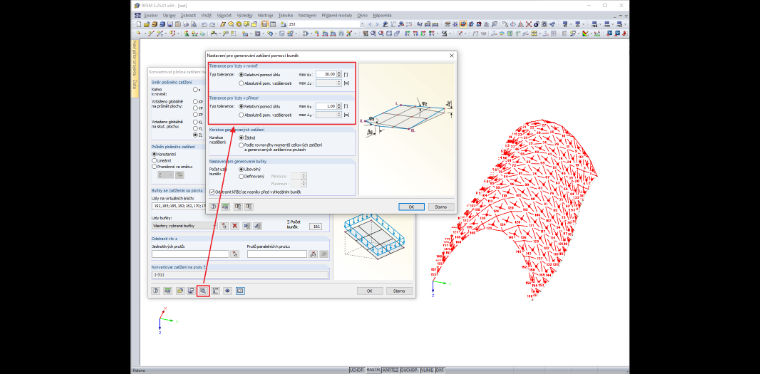Click the save diskette icon in Konvertovat dialog
The image size is (760, 374).
click(x=191, y=291)
